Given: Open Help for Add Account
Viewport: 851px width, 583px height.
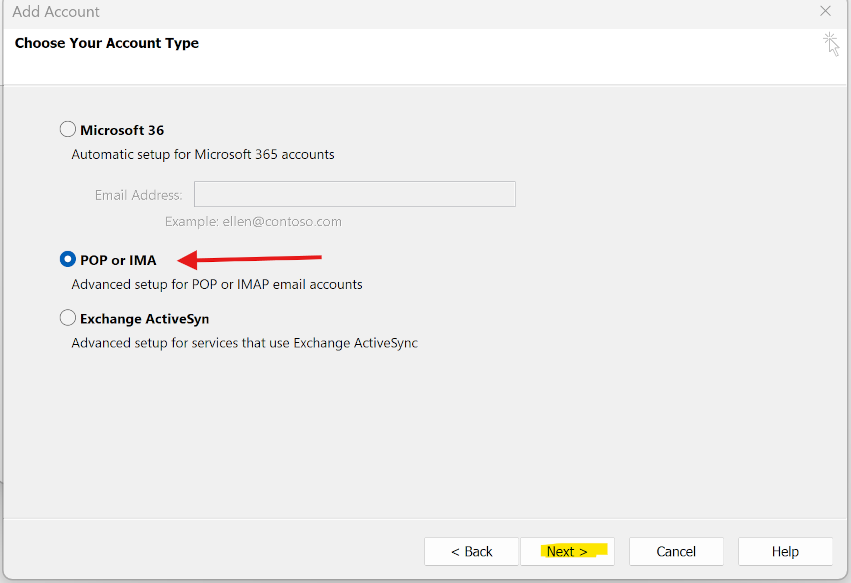Looking at the screenshot, I should click(x=785, y=552).
